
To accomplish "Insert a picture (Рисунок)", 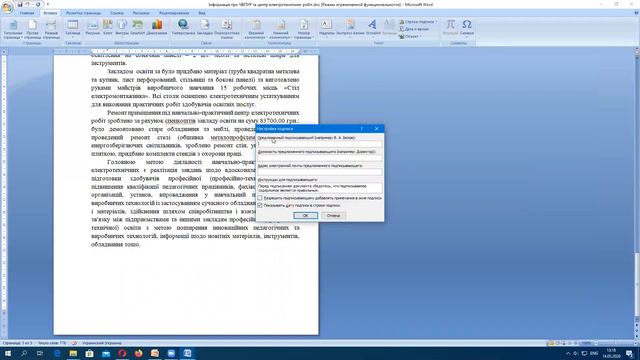I will tap(93, 27).
